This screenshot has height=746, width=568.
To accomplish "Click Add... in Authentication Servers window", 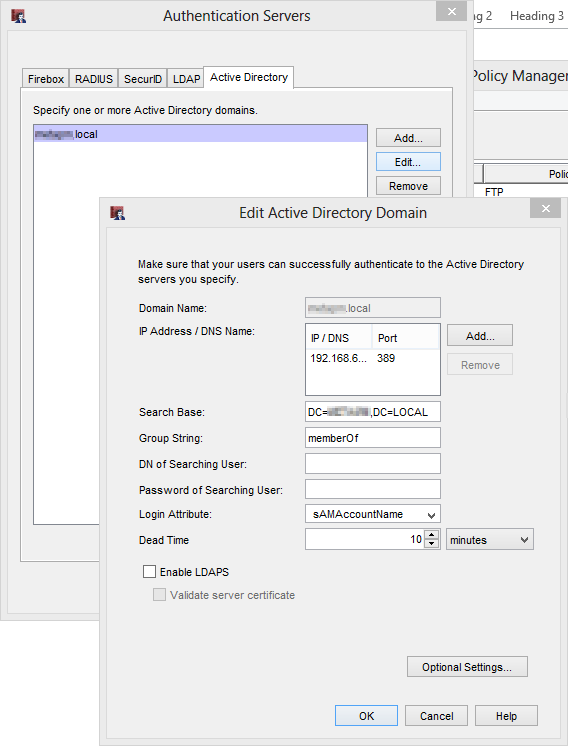I will 408,138.
